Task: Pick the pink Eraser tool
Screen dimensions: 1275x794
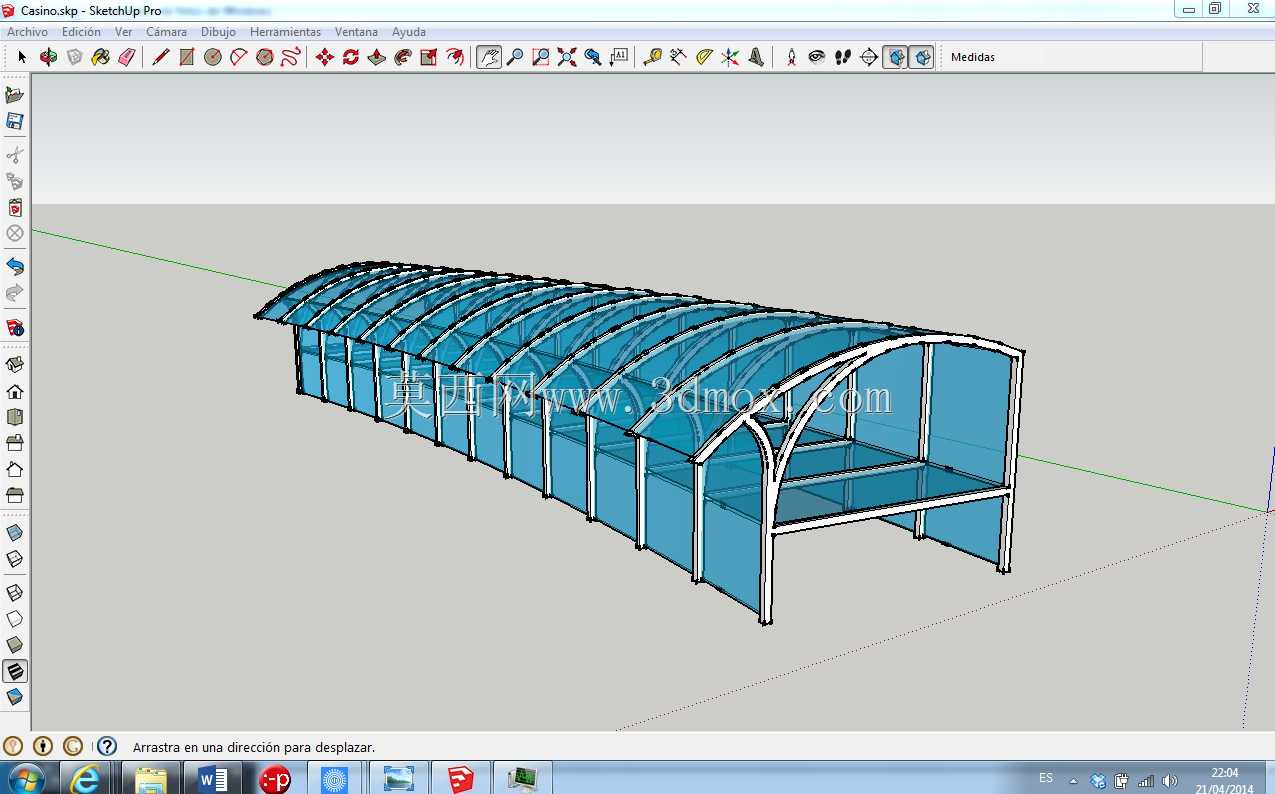Action: point(127,57)
